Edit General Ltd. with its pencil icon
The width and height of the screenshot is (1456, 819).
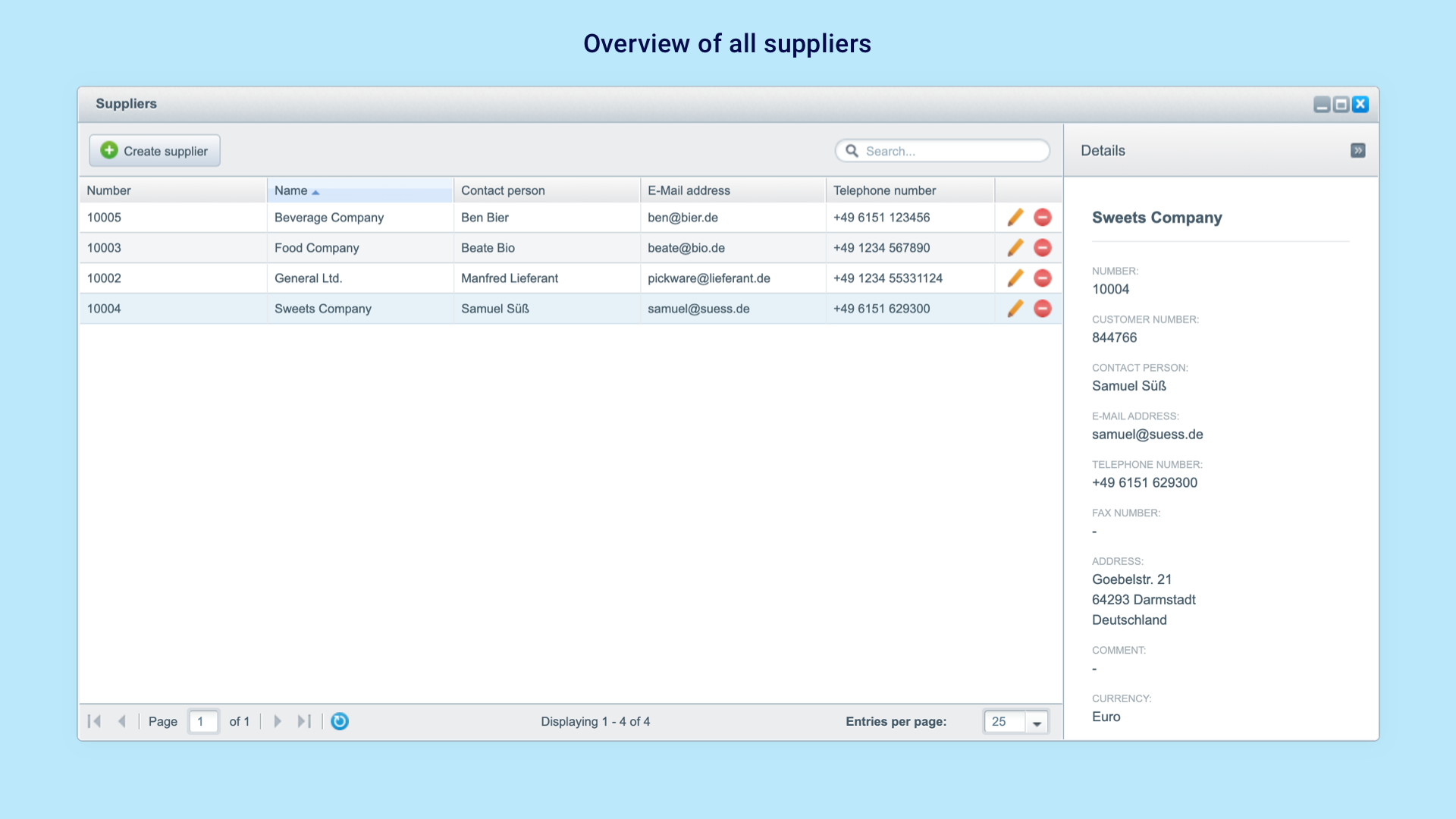(1015, 278)
